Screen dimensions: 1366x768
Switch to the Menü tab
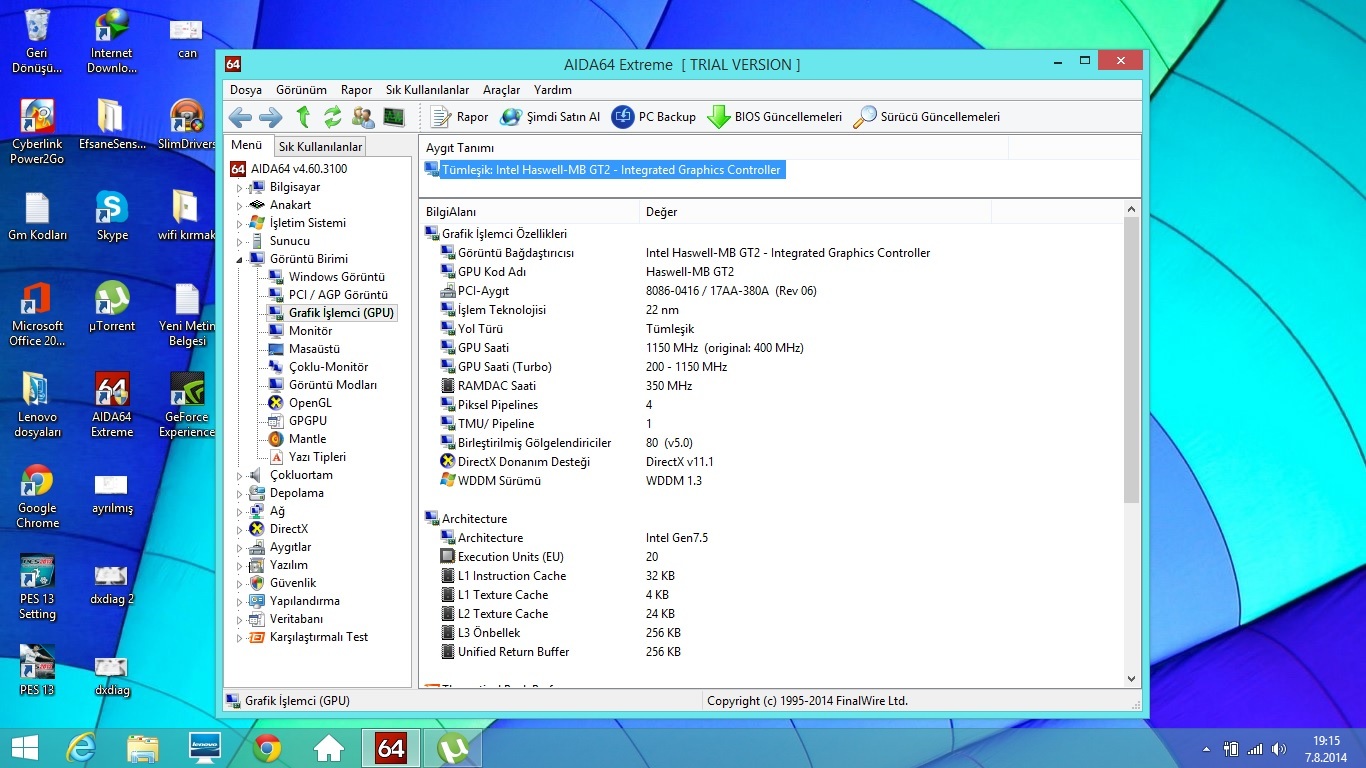[x=246, y=146]
